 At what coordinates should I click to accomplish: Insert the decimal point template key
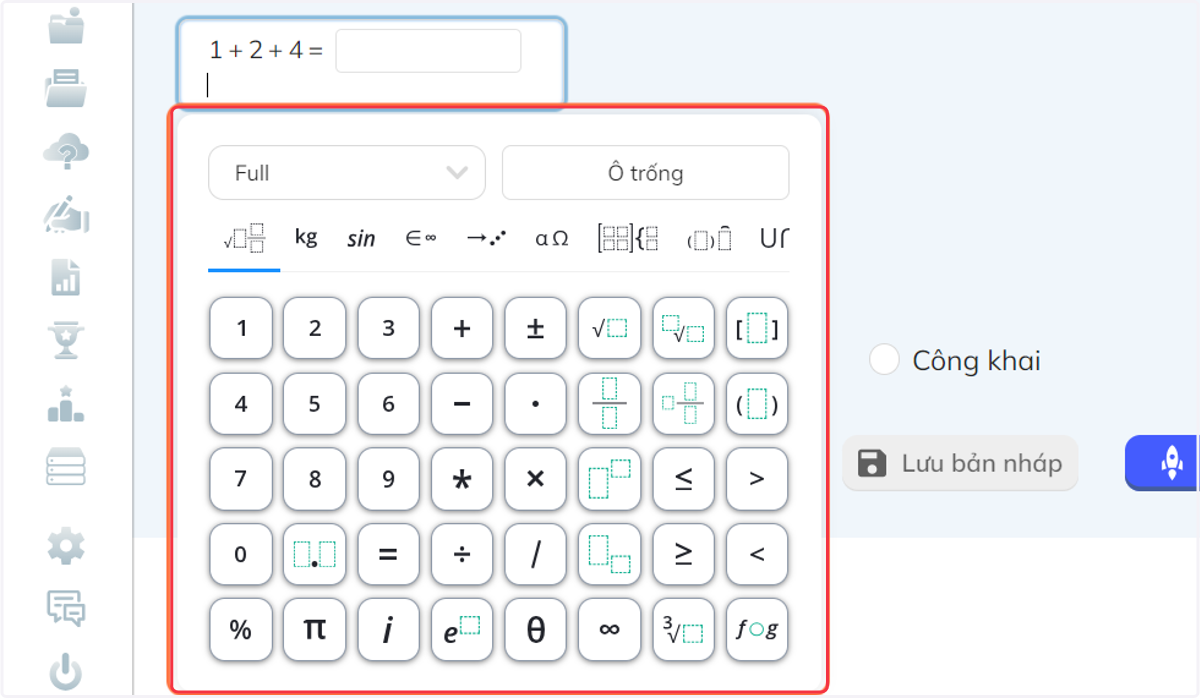click(314, 554)
